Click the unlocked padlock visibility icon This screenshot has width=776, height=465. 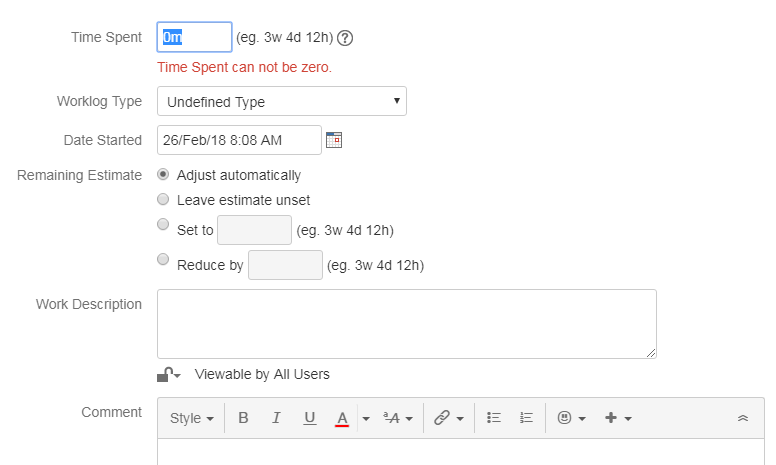click(169, 374)
